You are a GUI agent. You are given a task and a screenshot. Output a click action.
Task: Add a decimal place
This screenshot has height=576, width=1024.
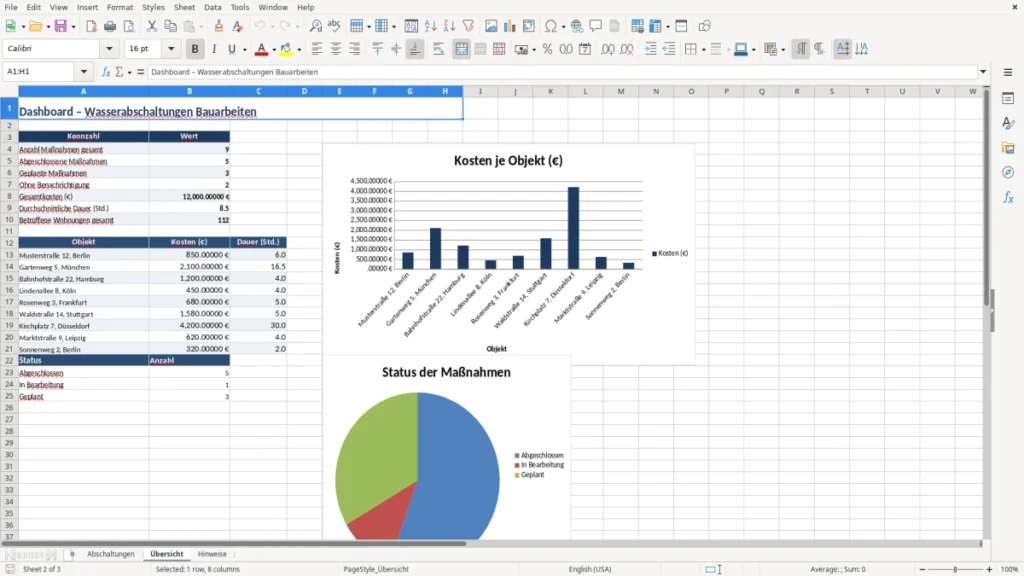[607, 49]
